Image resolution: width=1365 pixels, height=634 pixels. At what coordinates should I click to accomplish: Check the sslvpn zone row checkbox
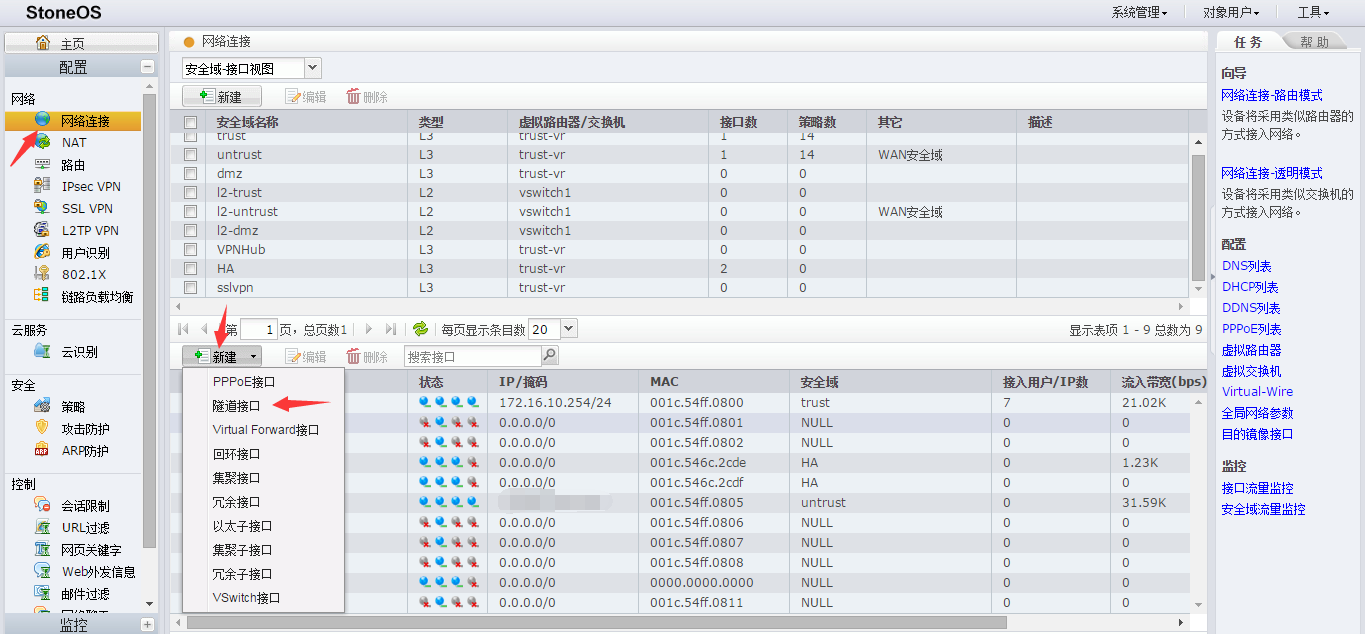pyautogui.click(x=190, y=288)
